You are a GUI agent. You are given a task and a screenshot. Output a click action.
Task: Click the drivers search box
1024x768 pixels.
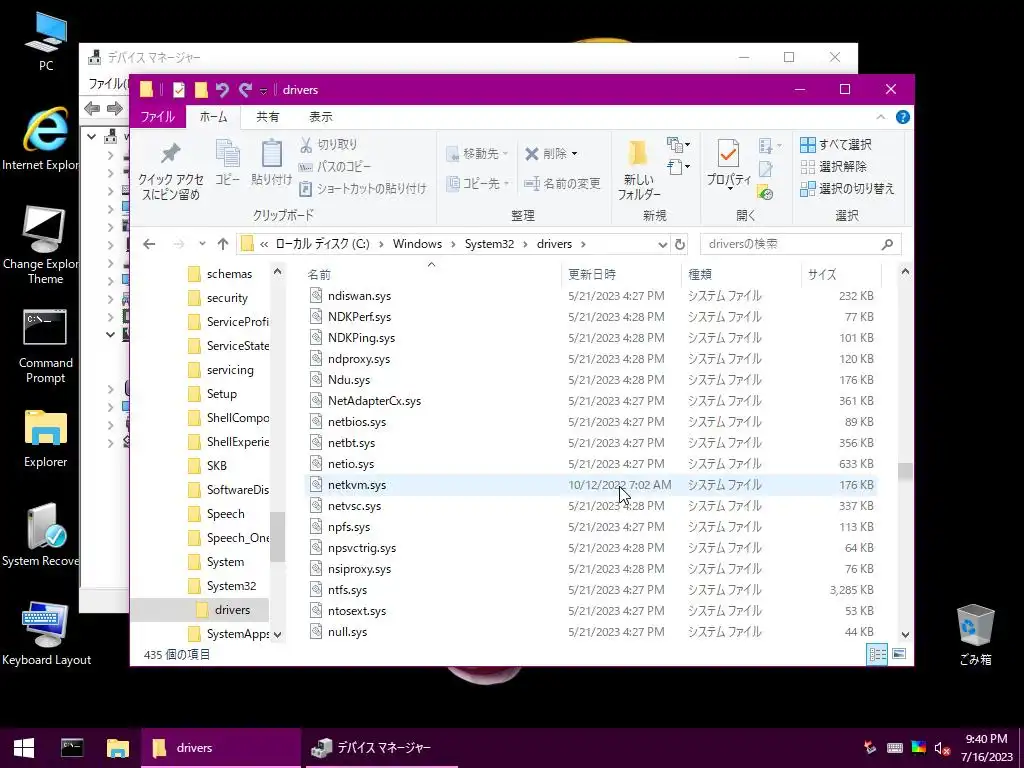coord(801,244)
